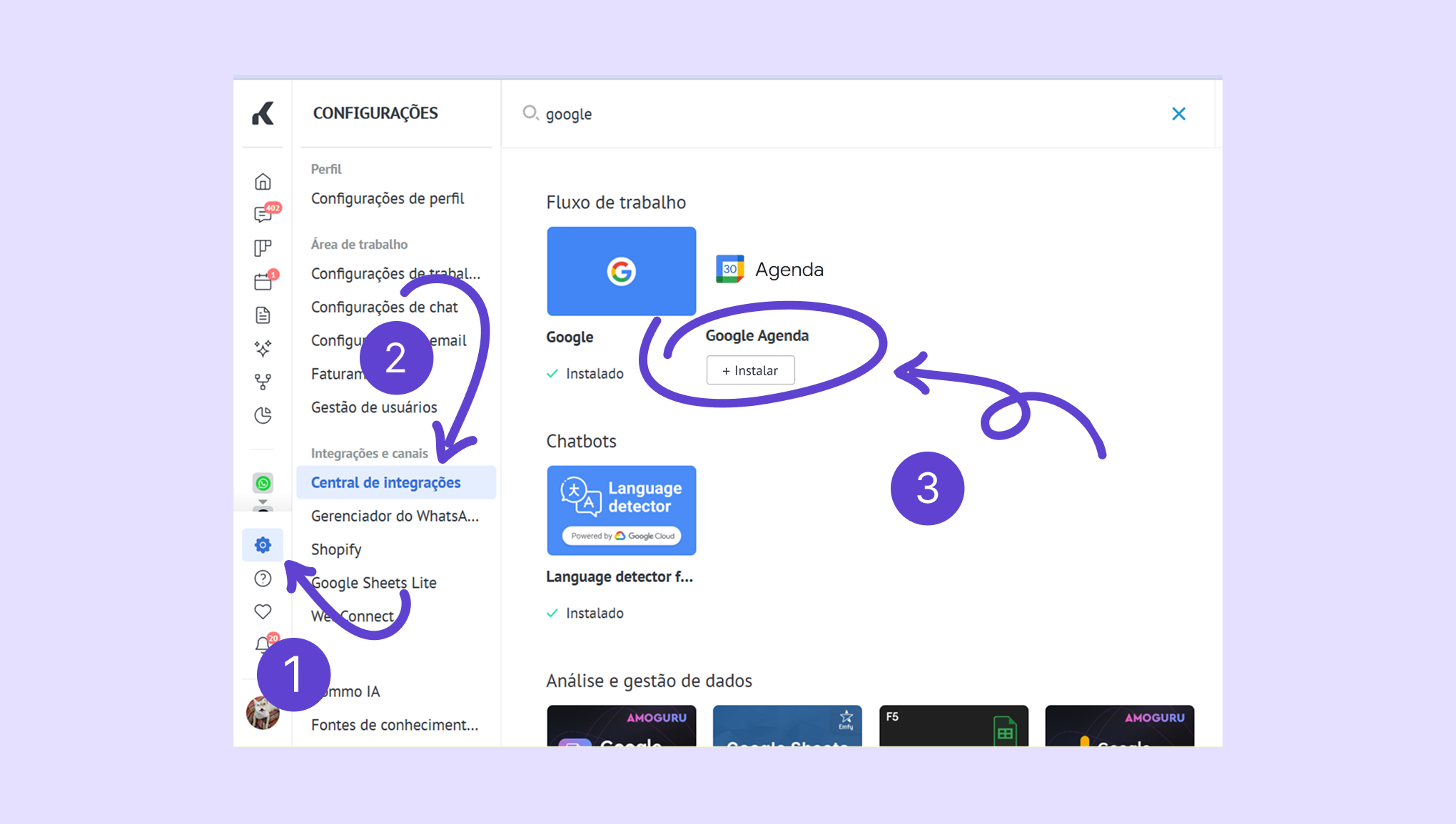
Task: Clear search with the X button
Action: point(1178,114)
